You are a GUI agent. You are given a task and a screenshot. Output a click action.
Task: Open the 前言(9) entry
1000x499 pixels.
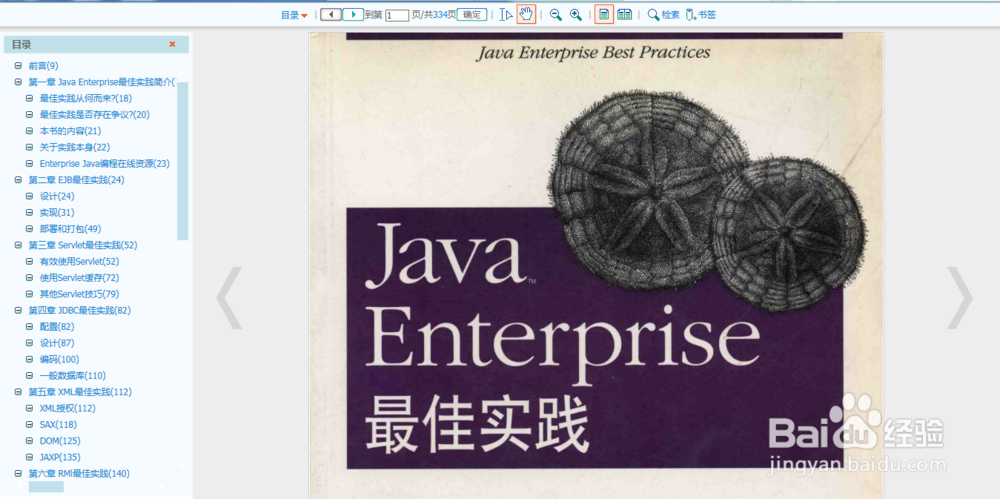point(43,66)
